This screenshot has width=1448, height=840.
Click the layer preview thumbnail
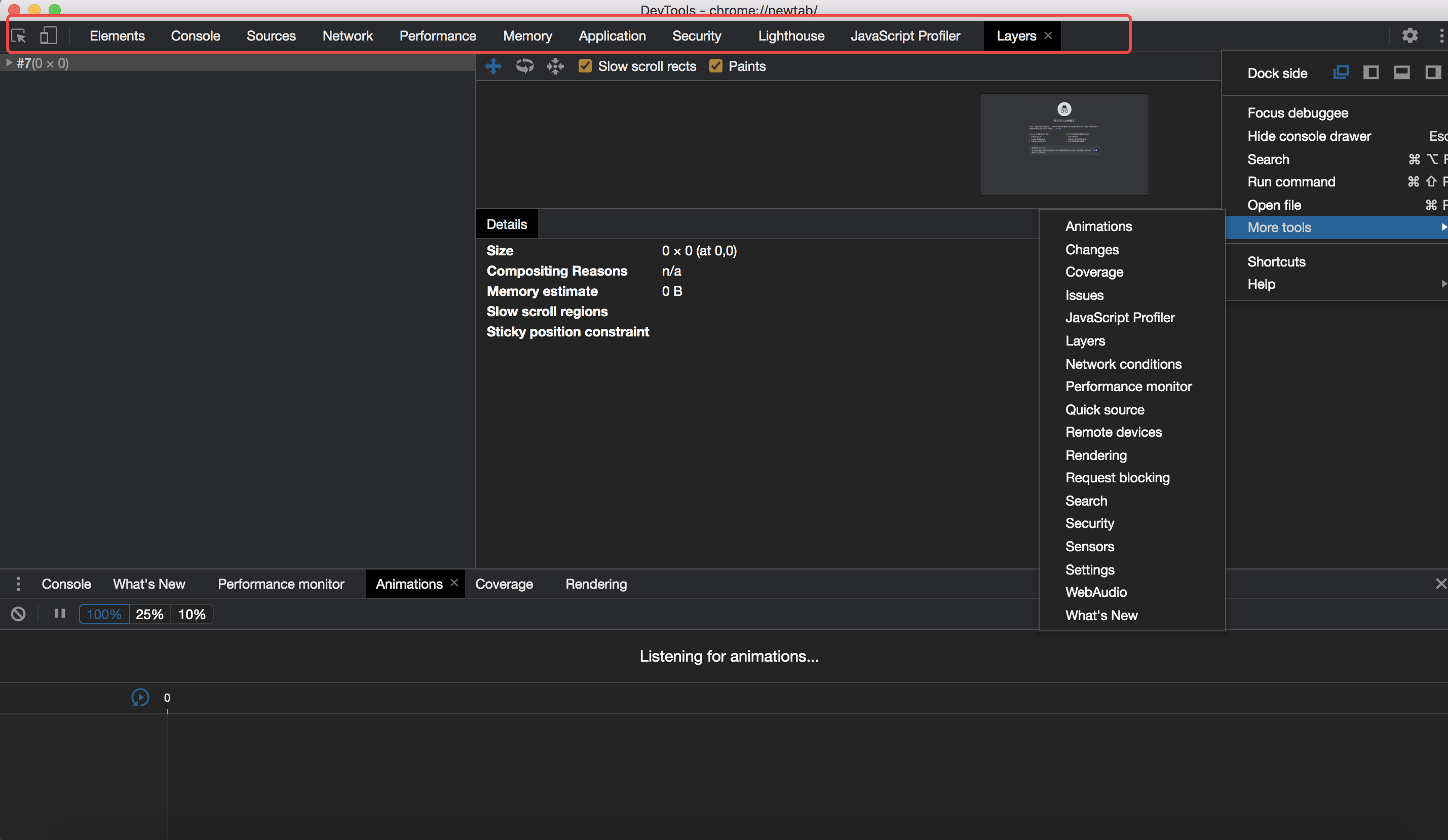(1064, 144)
